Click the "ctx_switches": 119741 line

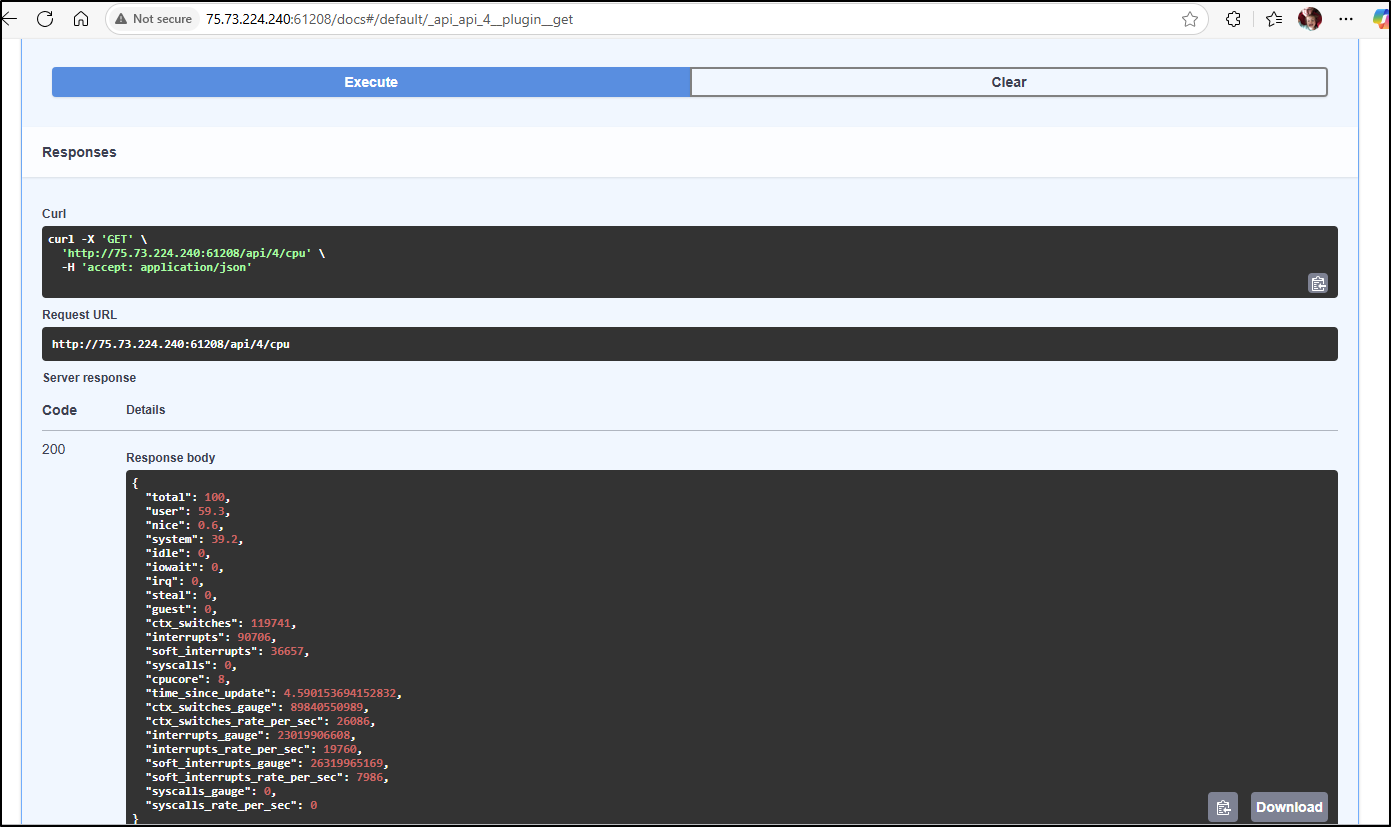(x=221, y=623)
